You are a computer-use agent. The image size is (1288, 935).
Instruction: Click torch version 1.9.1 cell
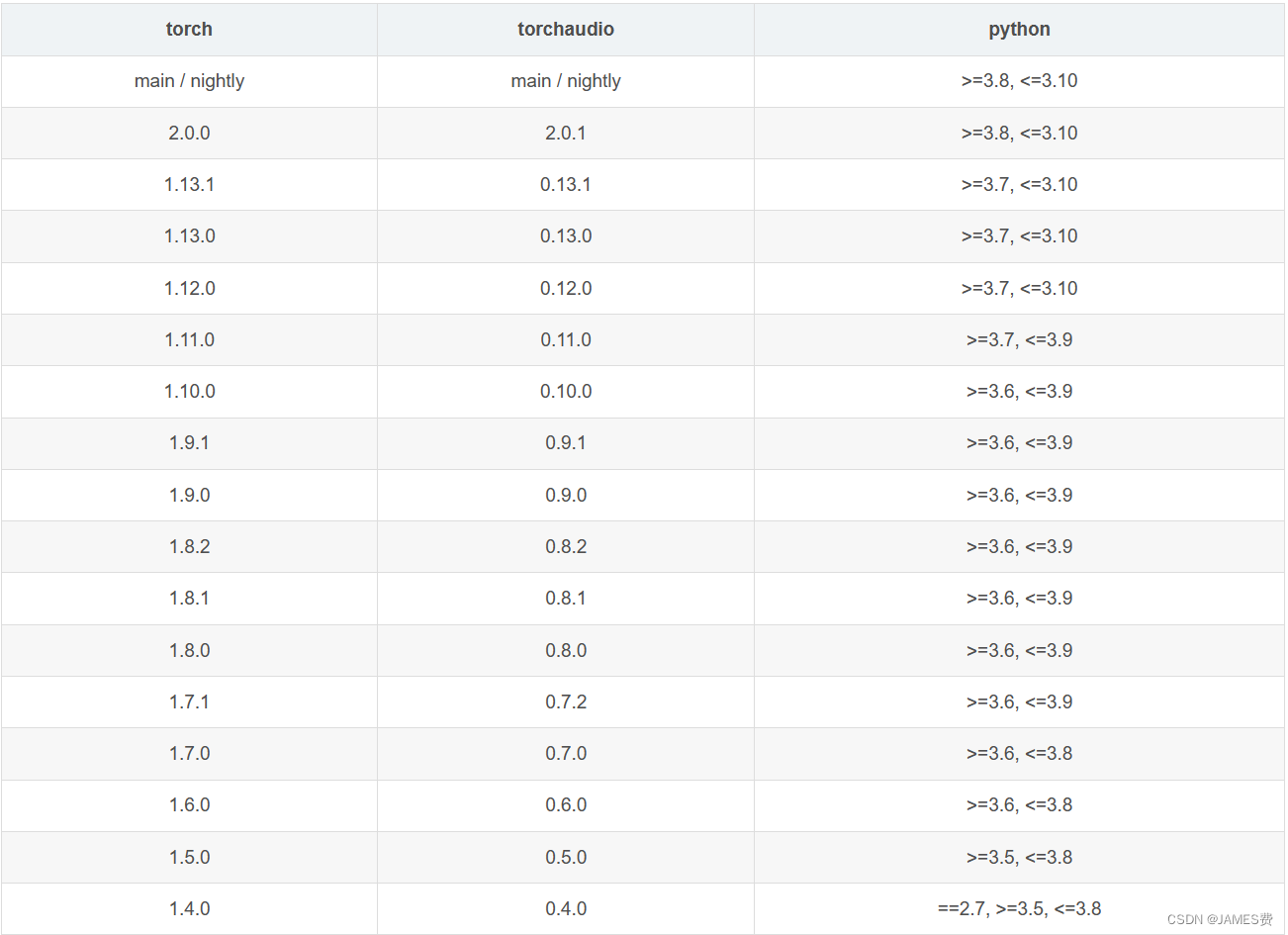(189, 443)
